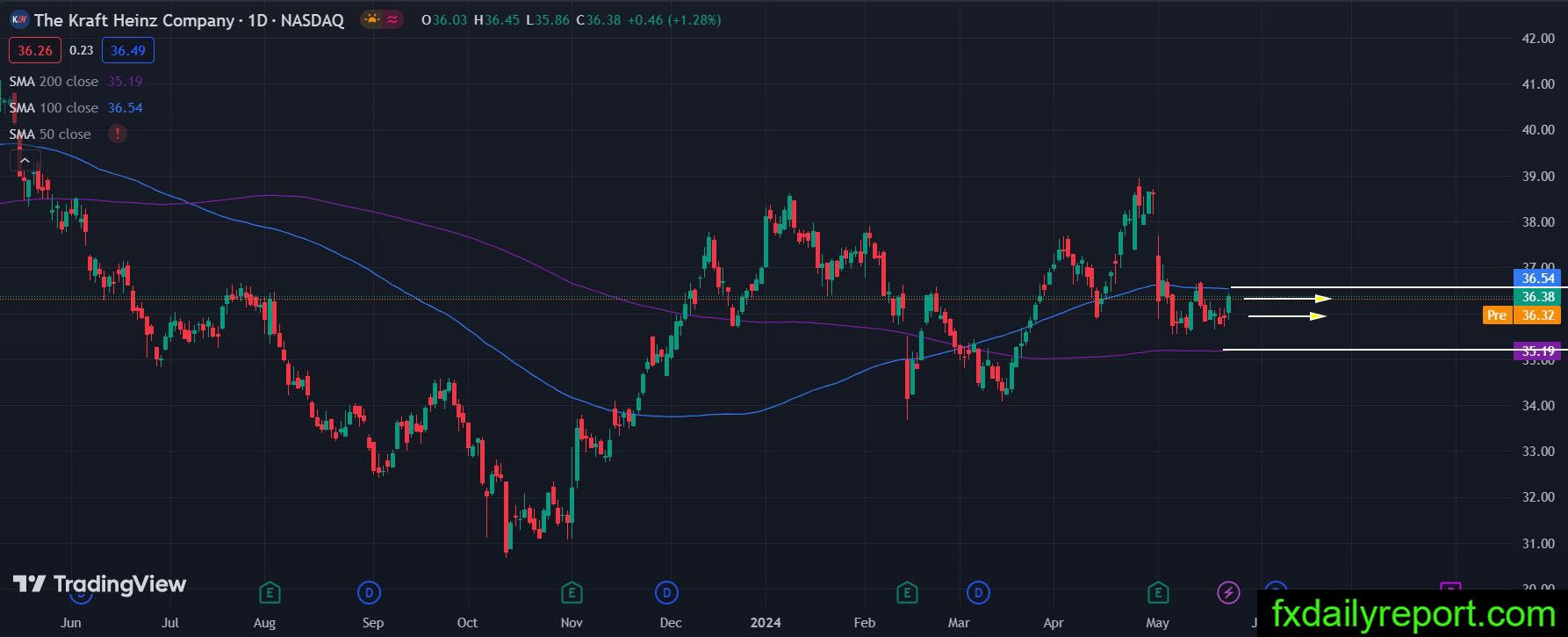Viewport: 1568px width, 637px height.
Task: Click the 0.23 spread value
Action: 82,50
